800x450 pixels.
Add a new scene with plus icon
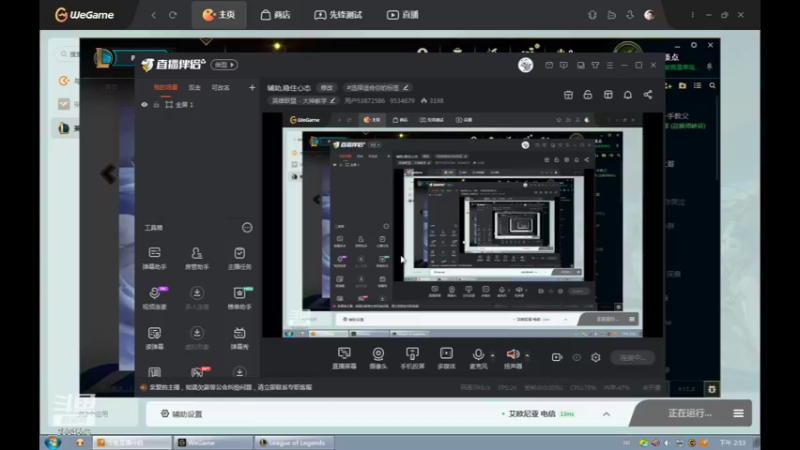[x=252, y=88]
